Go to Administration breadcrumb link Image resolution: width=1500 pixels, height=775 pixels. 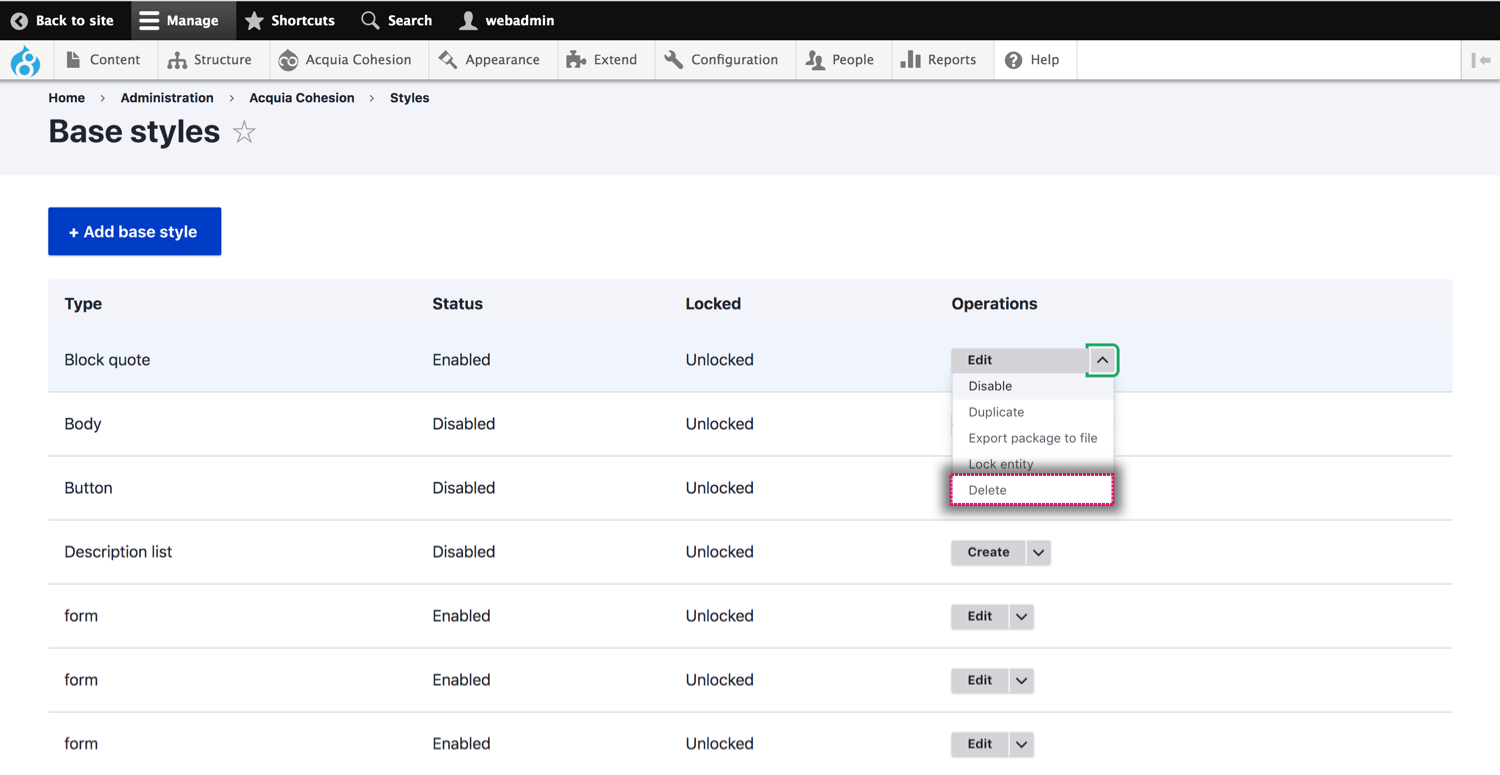pyautogui.click(x=167, y=98)
